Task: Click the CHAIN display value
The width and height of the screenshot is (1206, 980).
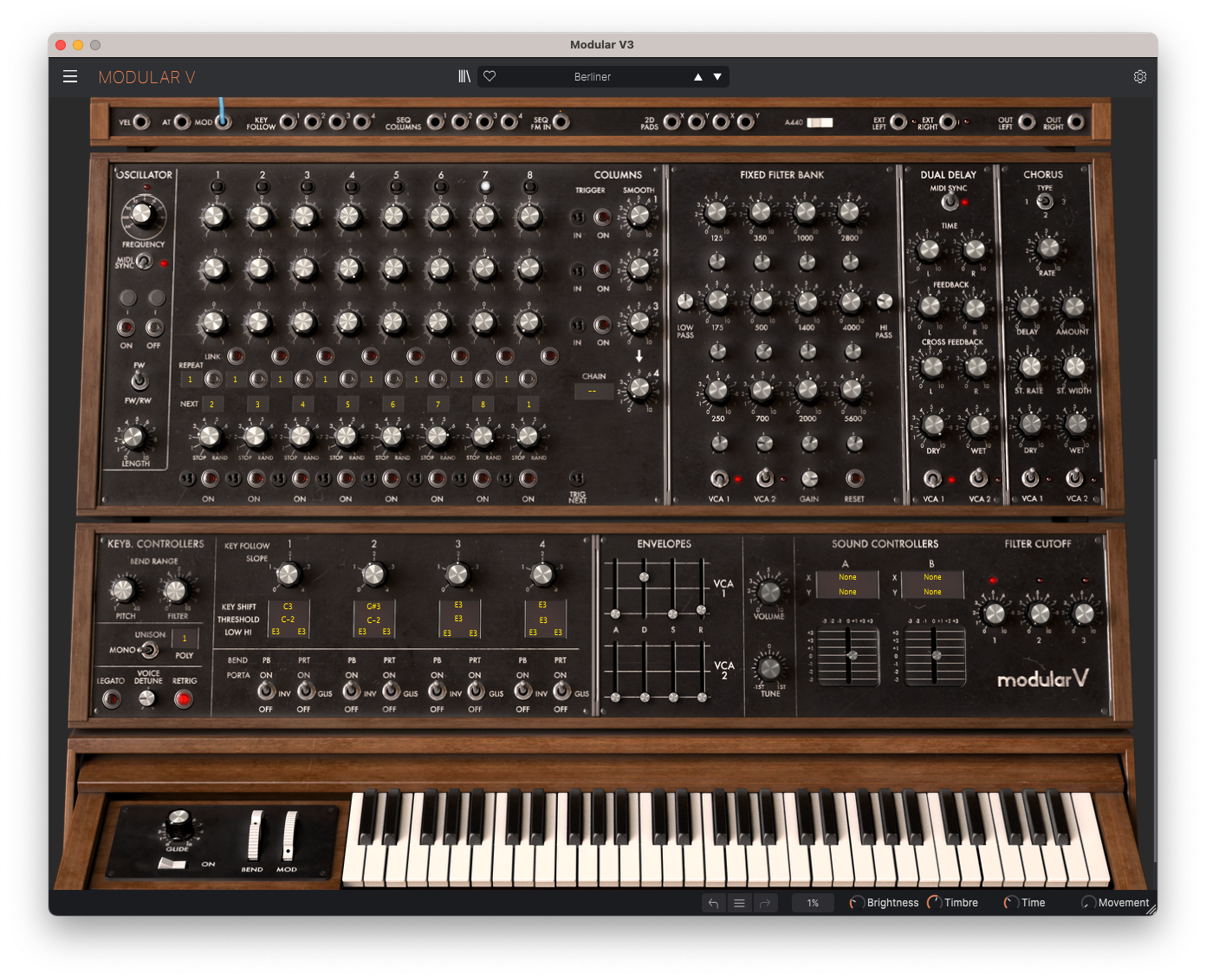Action: point(593,392)
